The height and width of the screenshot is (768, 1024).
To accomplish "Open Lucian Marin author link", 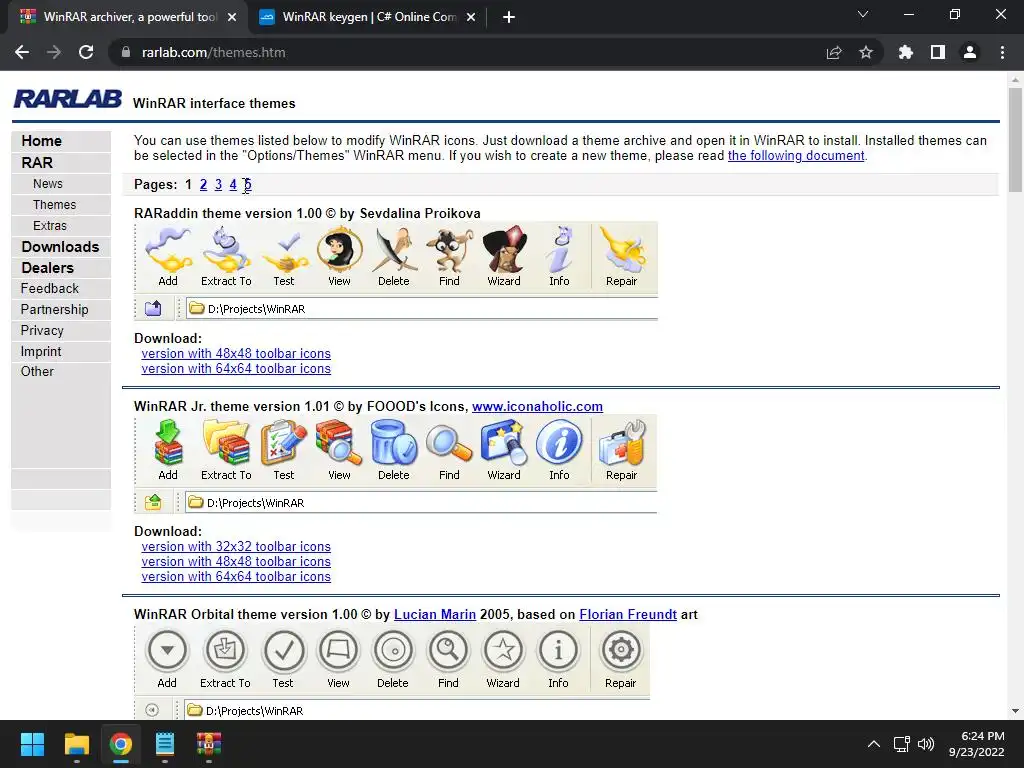I will [x=435, y=615].
